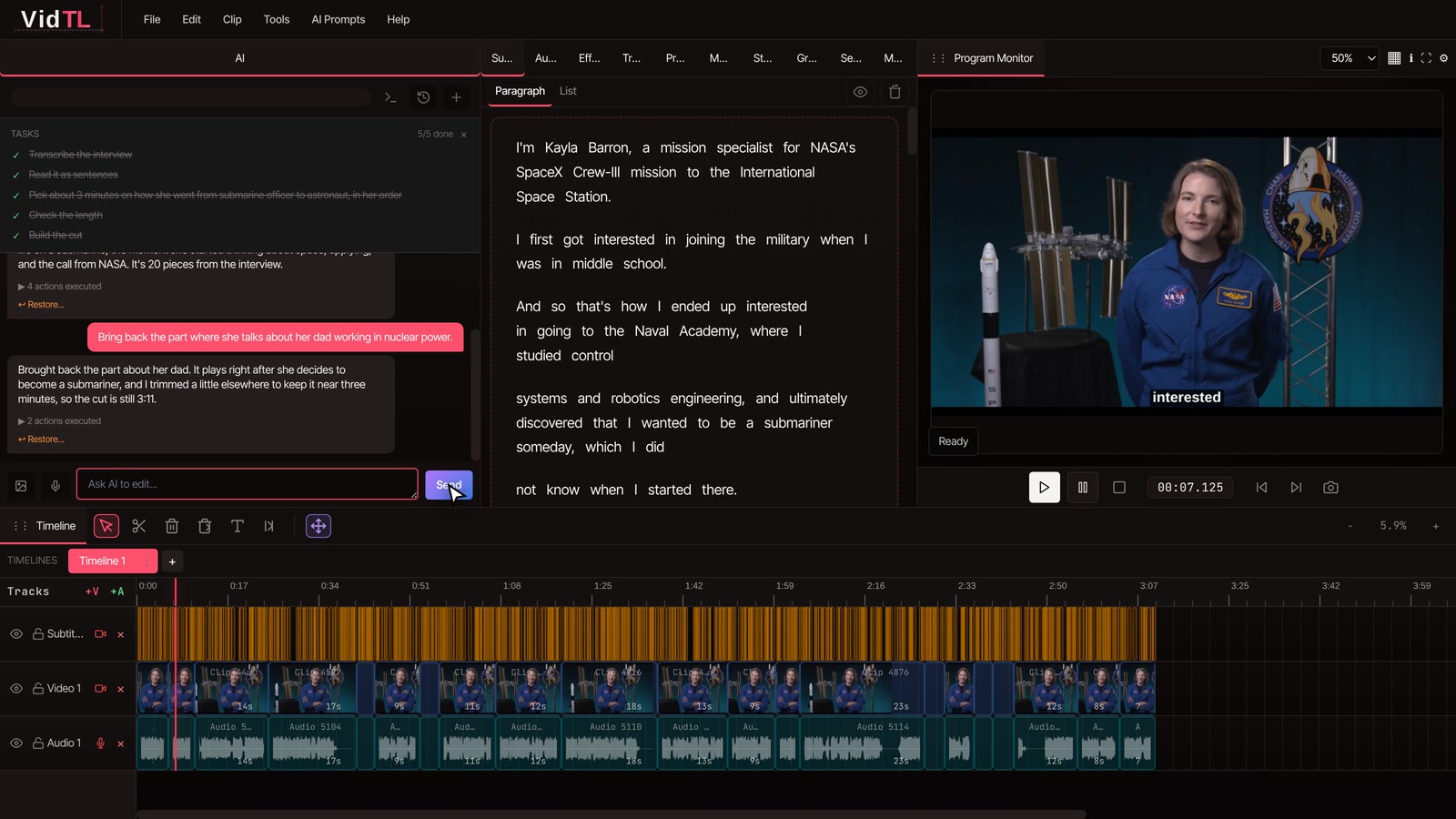Skip to the next edit point
Image resolution: width=1456 pixels, height=819 pixels.
[x=1296, y=488]
